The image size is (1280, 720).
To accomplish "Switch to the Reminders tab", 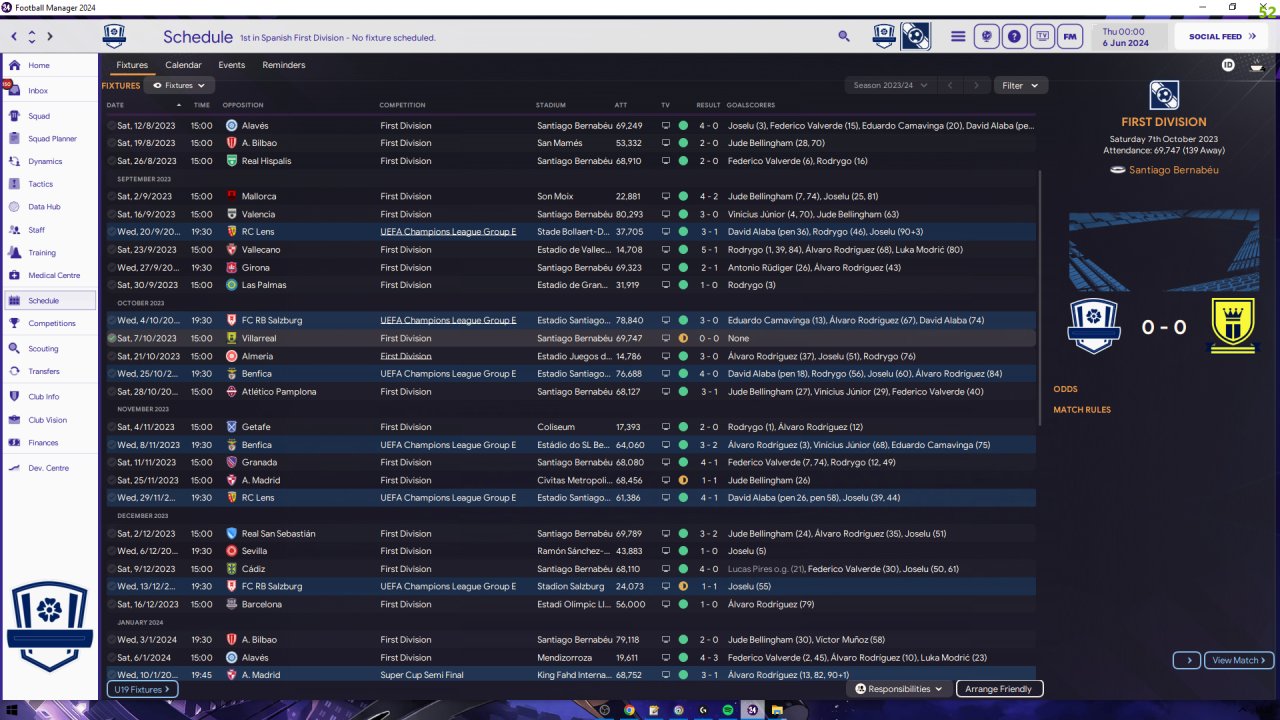I will [x=284, y=65].
